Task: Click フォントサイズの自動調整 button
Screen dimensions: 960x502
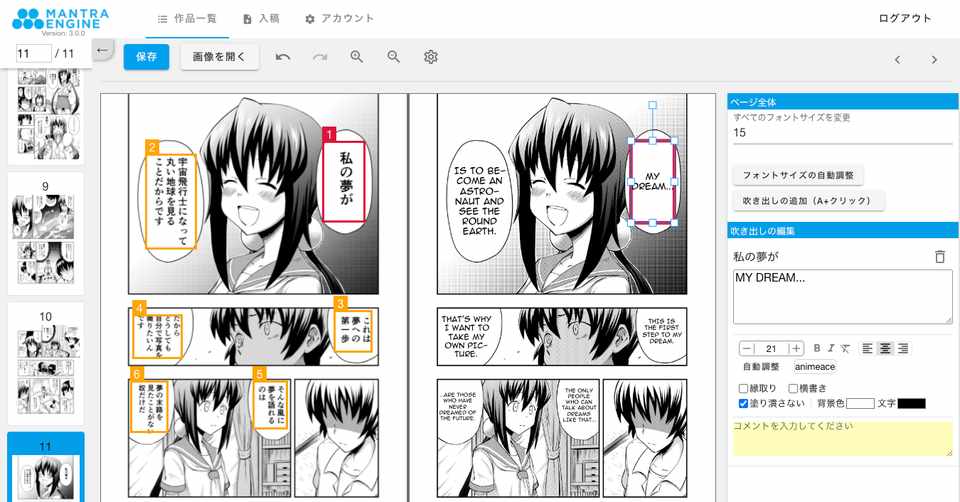Action: [x=798, y=175]
